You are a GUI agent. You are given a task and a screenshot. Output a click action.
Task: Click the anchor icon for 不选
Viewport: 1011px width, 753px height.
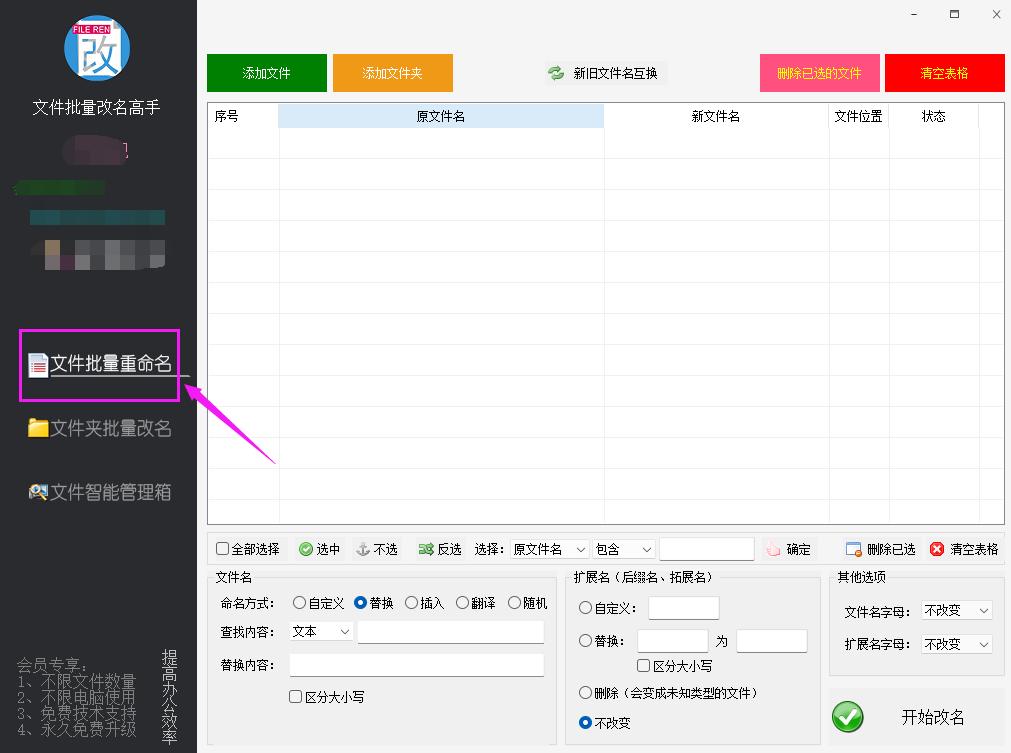pyautogui.click(x=363, y=549)
